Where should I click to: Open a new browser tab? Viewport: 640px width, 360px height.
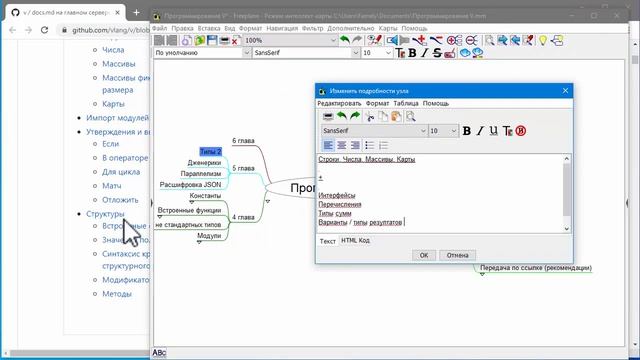coord(136,13)
